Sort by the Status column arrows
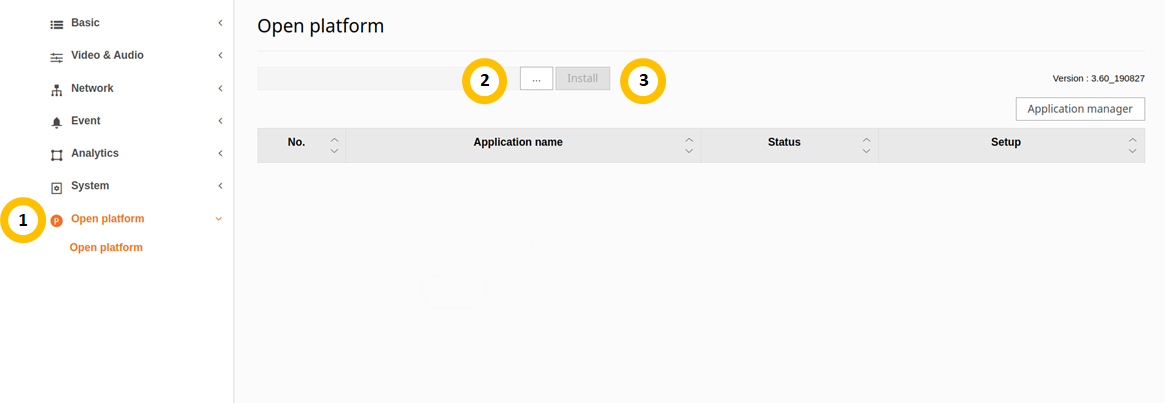The image size is (1169, 403). click(x=866, y=145)
